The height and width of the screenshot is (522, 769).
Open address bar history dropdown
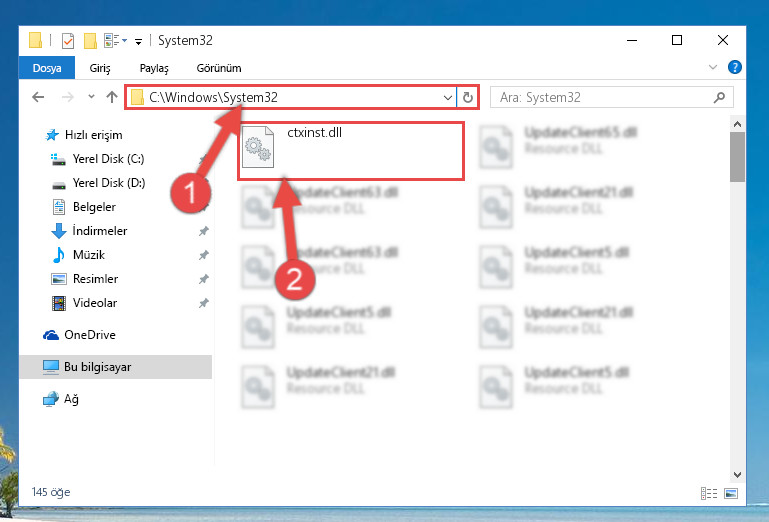(x=448, y=97)
